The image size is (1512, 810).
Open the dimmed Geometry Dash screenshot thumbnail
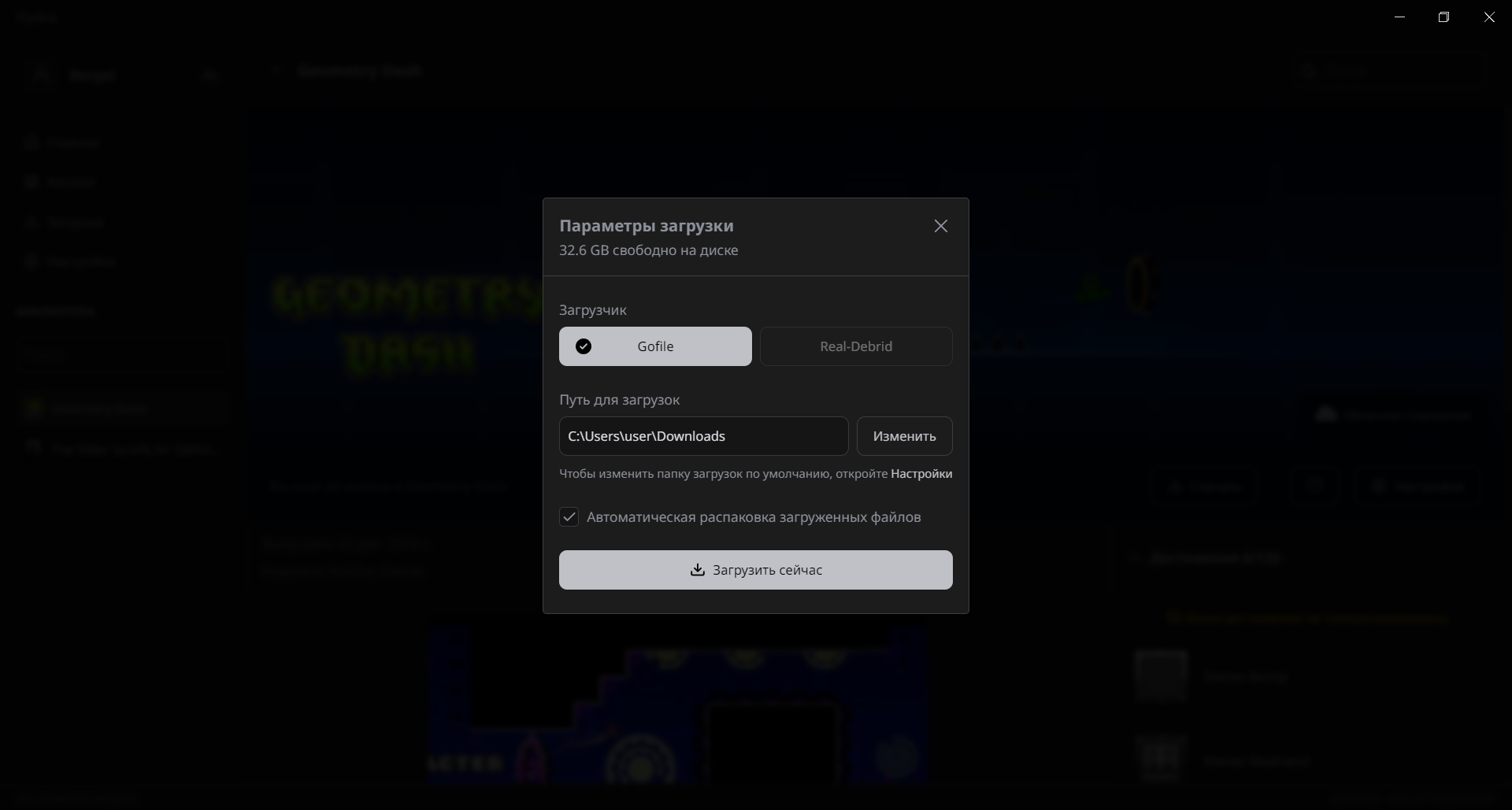tap(678, 705)
